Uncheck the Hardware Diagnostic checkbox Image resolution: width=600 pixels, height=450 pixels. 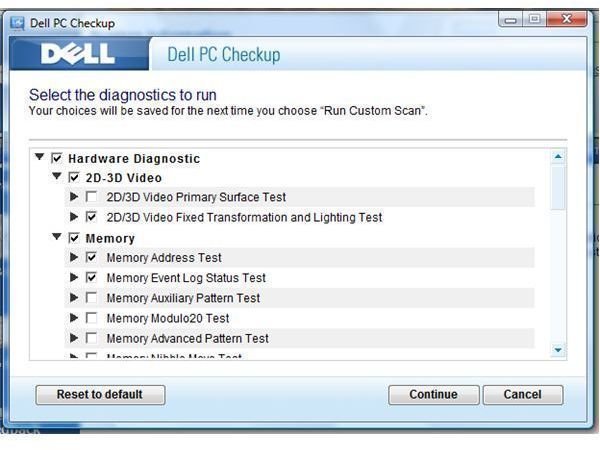[57, 158]
